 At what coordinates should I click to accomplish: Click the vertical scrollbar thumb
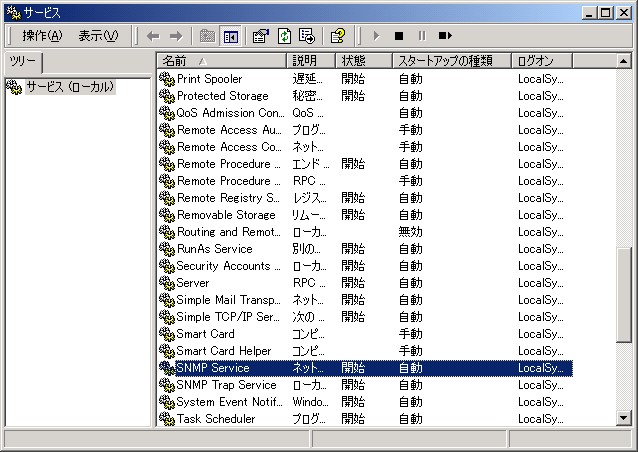(624, 295)
